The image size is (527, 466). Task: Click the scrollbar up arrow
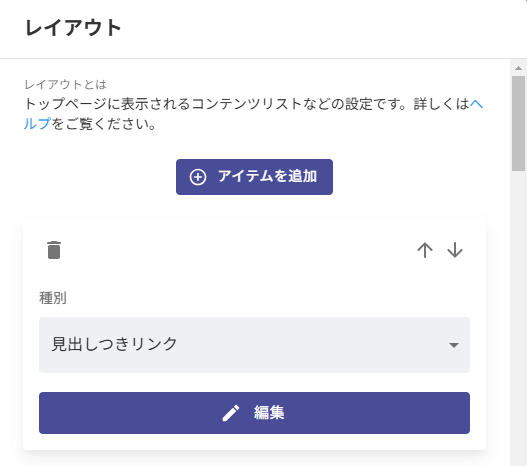pyautogui.click(x=518, y=68)
